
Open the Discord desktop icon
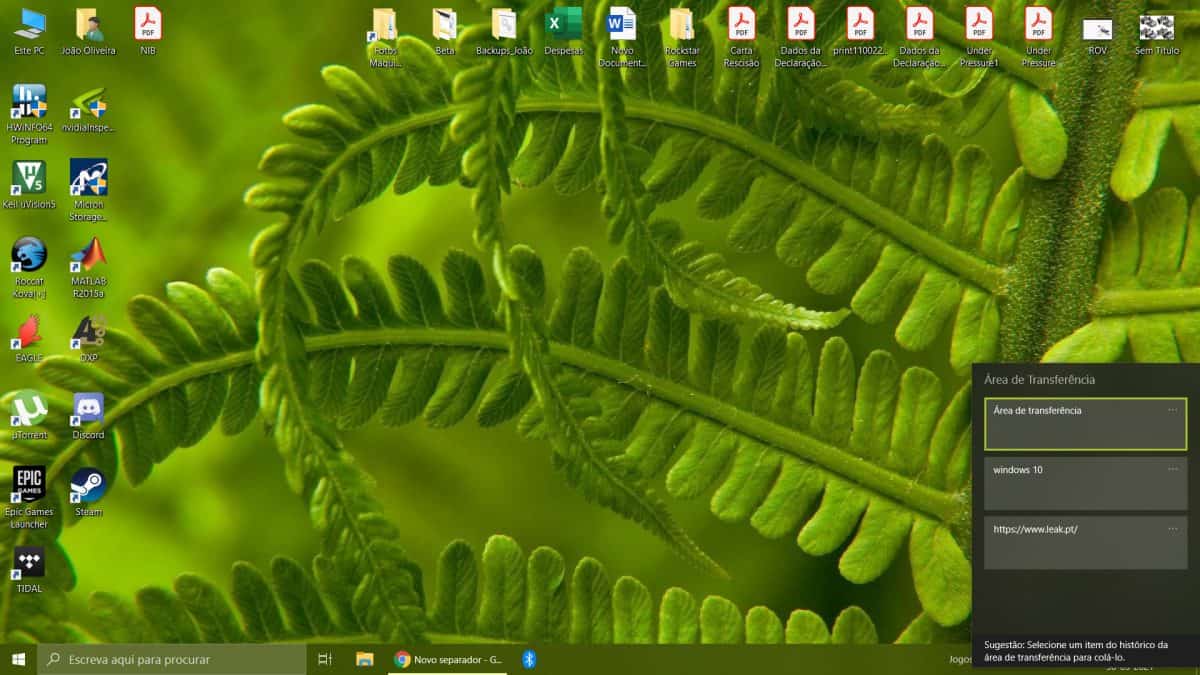point(88,410)
